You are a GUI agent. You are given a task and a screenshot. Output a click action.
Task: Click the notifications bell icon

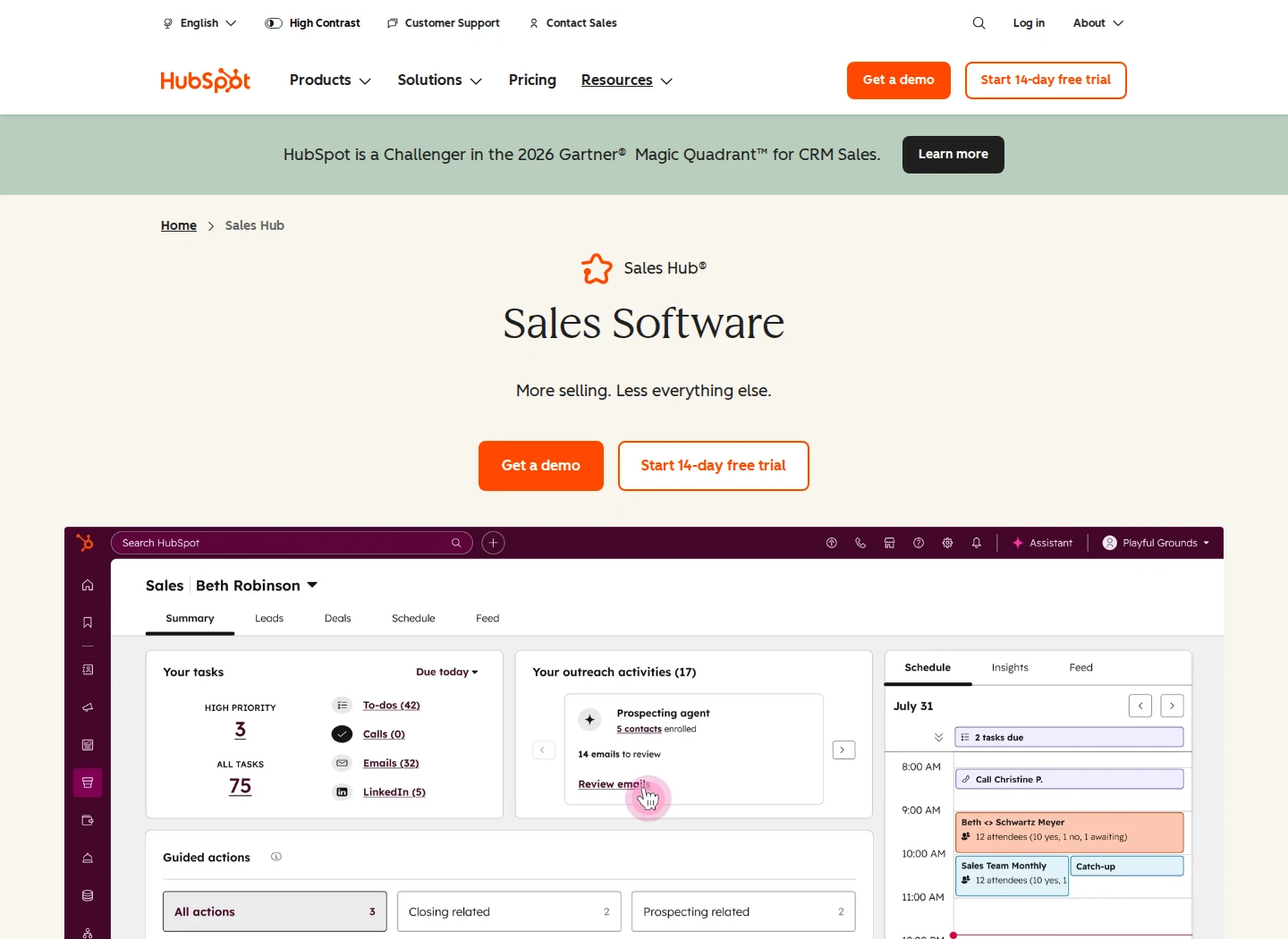point(976,543)
